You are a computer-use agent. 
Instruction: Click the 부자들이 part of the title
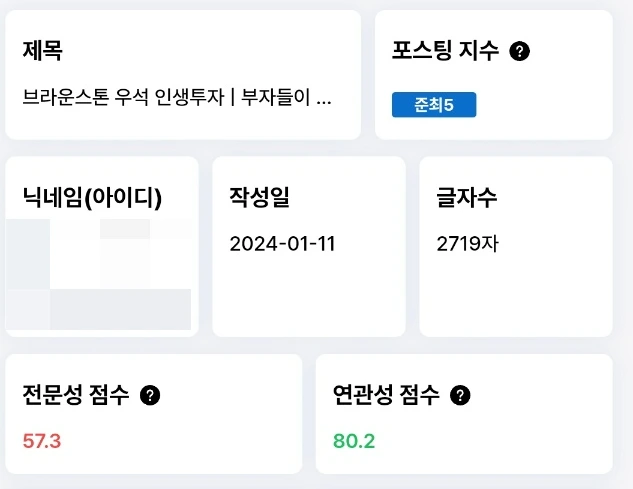tap(276, 97)
